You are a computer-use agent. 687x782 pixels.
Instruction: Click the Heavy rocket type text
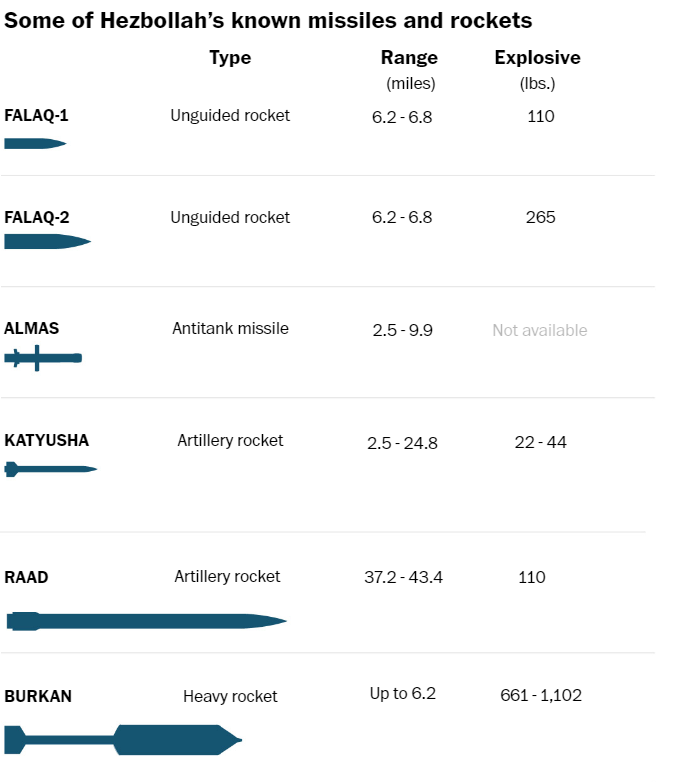click(x=230, y=696)
